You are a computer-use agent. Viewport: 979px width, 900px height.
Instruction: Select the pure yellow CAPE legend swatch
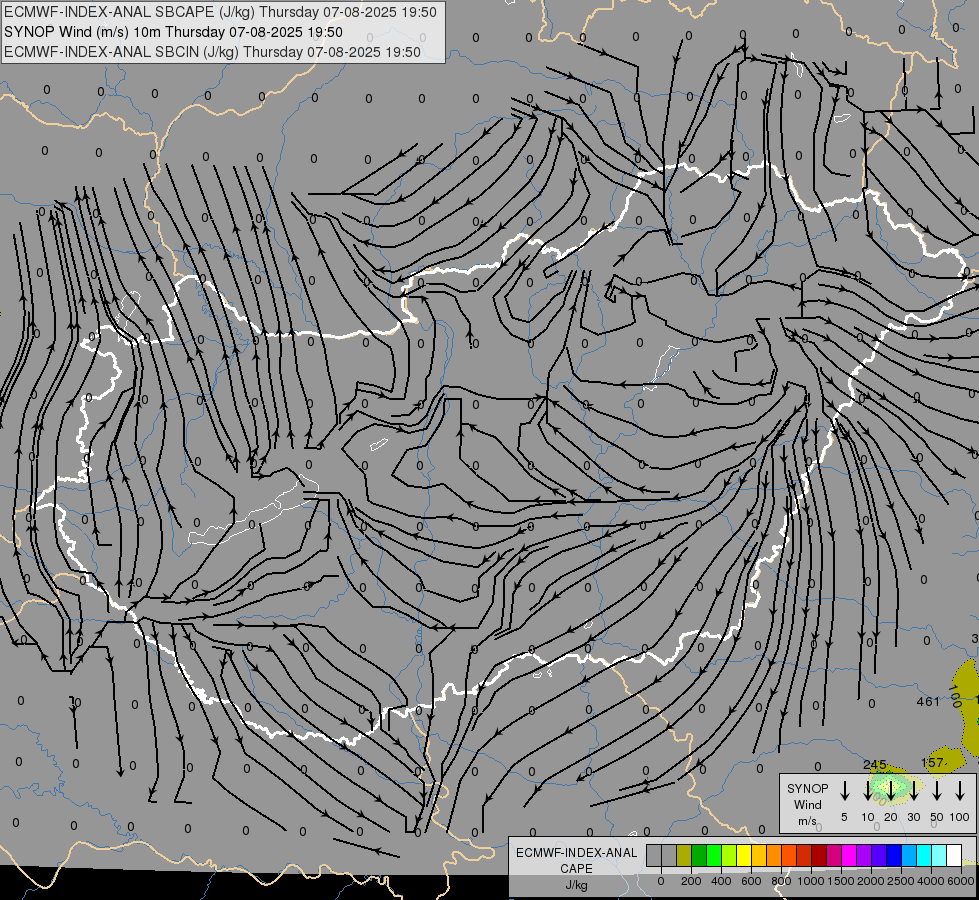pyautogui.click(x=744, y=855)
